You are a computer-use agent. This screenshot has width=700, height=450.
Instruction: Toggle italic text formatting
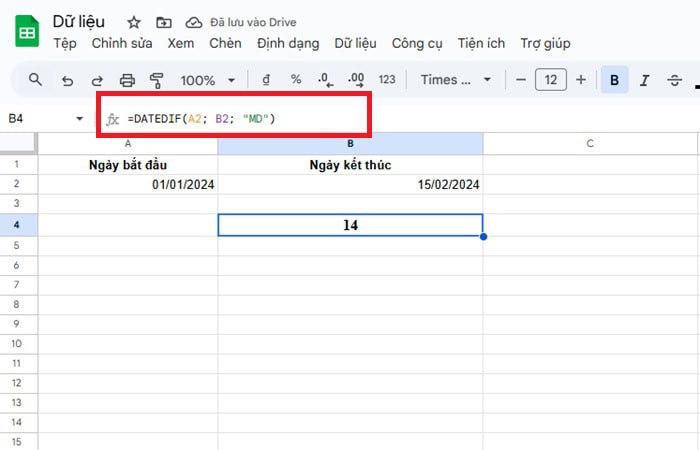point(644,80)
